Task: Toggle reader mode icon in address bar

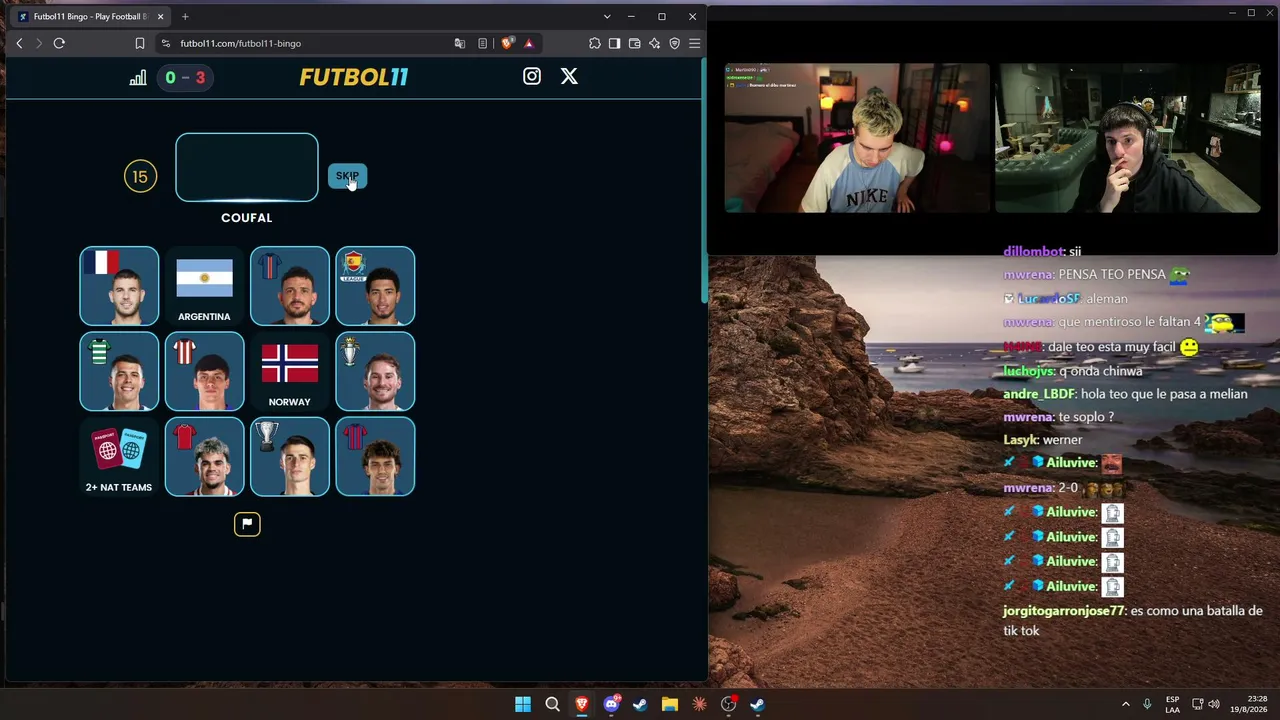Action: click(x=483, y=43)
